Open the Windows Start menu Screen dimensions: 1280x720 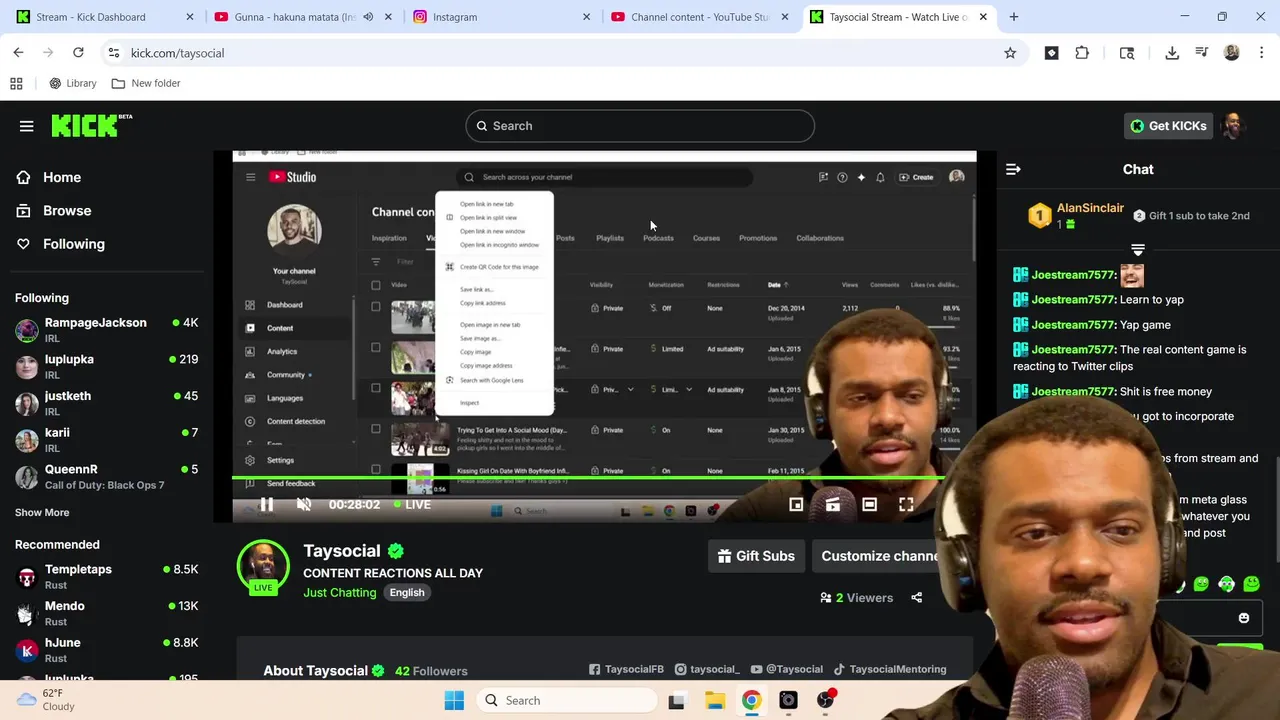pyautogui.click(x=454, y=700)
